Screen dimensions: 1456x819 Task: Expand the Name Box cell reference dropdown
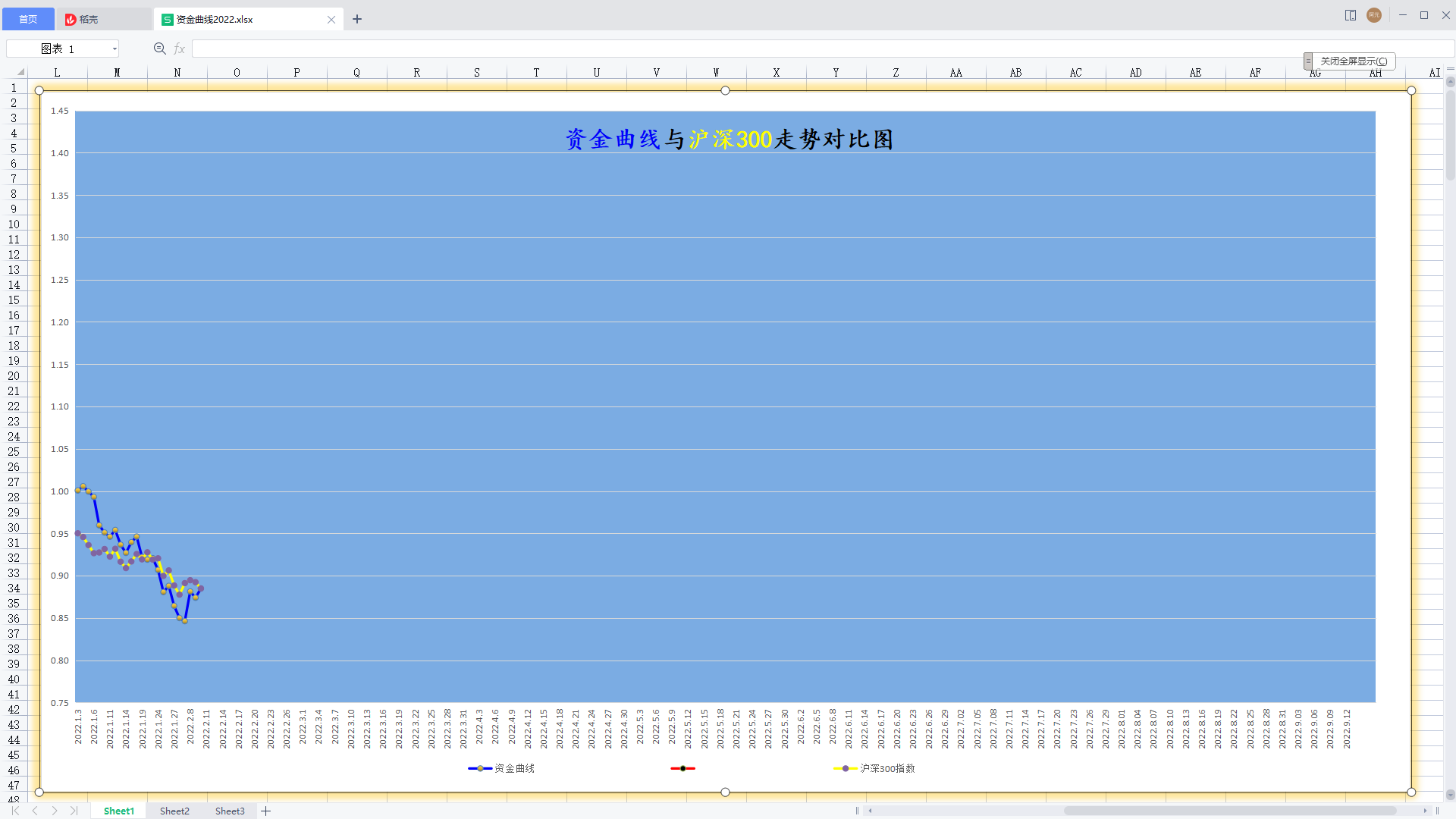pyautogui.click(x=113, y=49)
